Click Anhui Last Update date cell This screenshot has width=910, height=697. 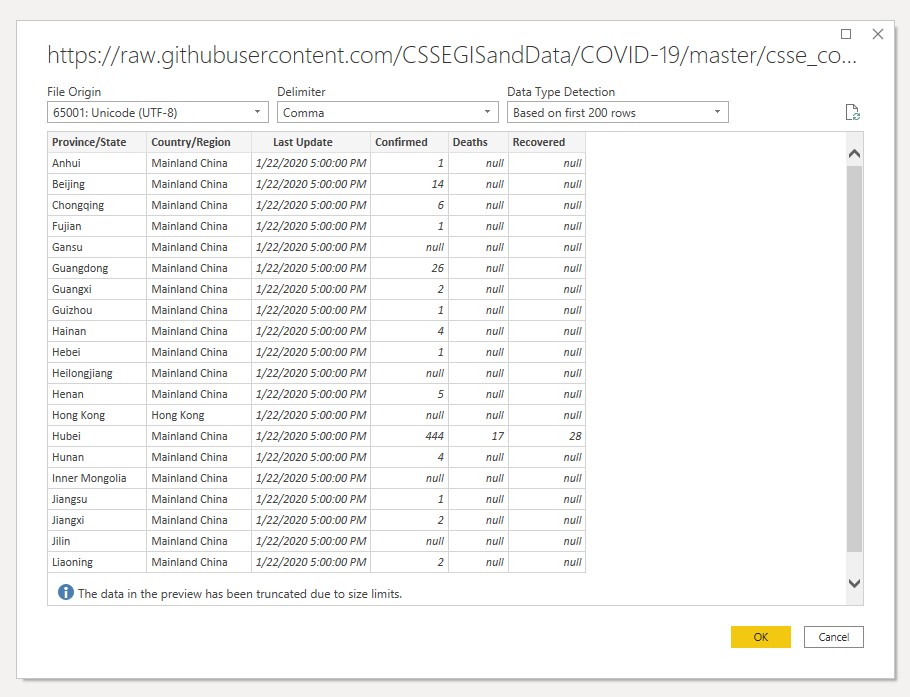[x=311, y=163]
